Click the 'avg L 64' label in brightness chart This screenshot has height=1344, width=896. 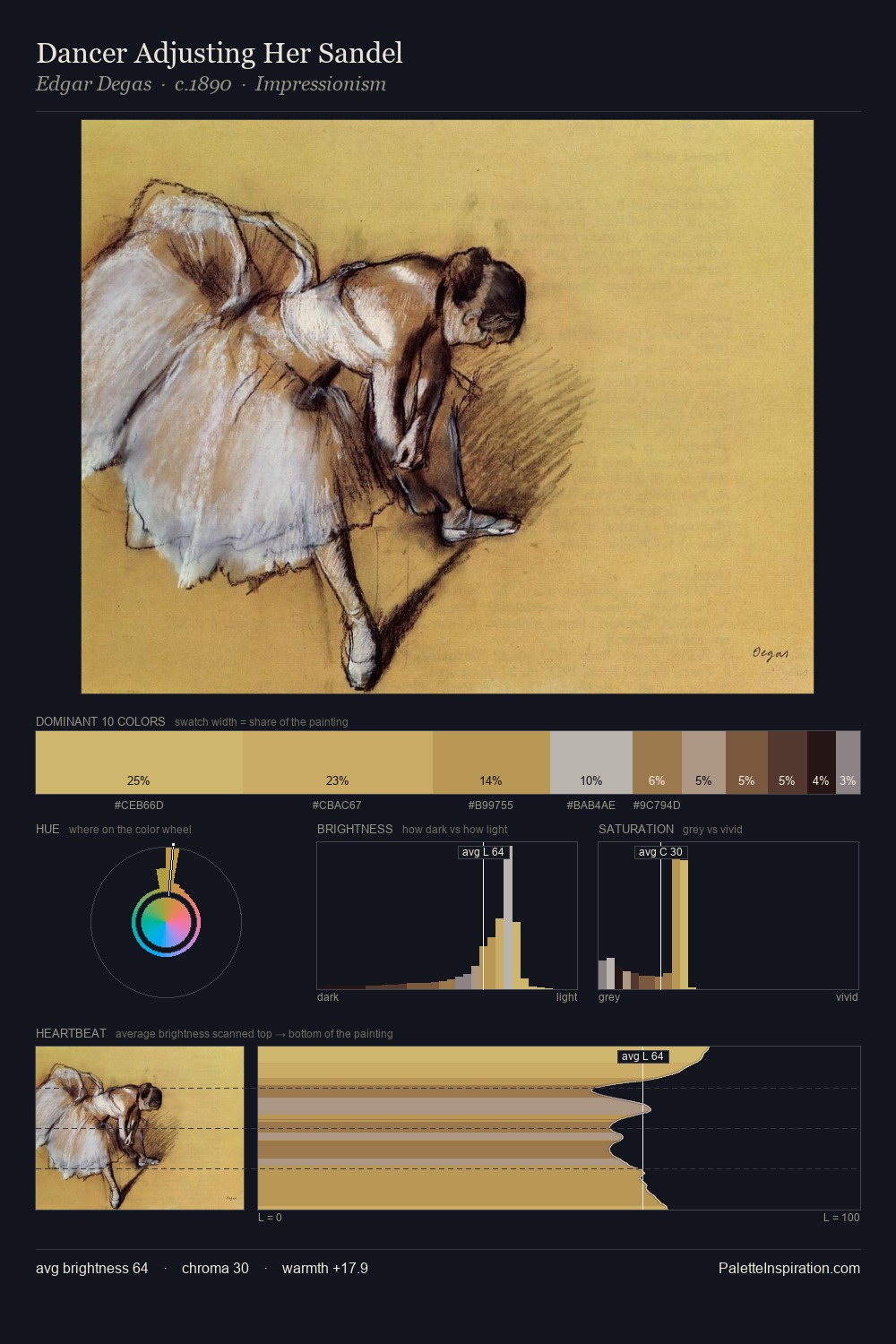[483, 852]
